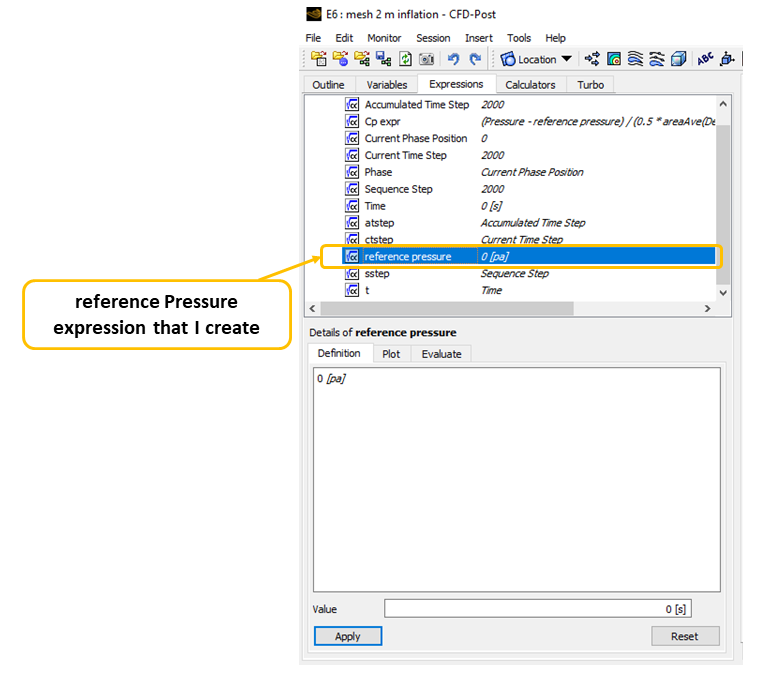Click the first Streamline icon
The width and height of the screenshot is (763, 688).
pos(635,59)
